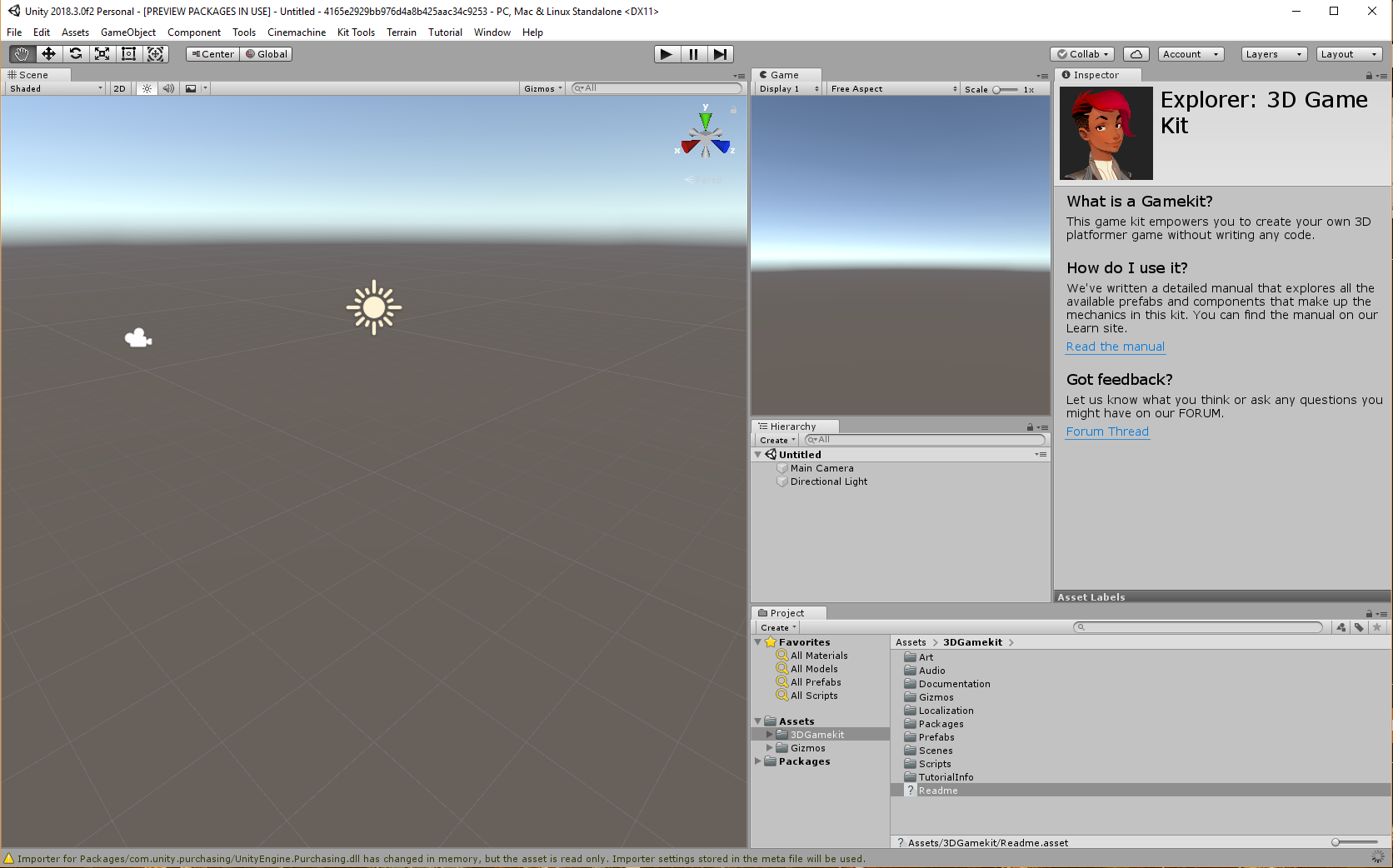The width and height of the screenshot is (1393, 868).
Task: Click the Hierarchy Create button
Action: click(x=777, y=440)
